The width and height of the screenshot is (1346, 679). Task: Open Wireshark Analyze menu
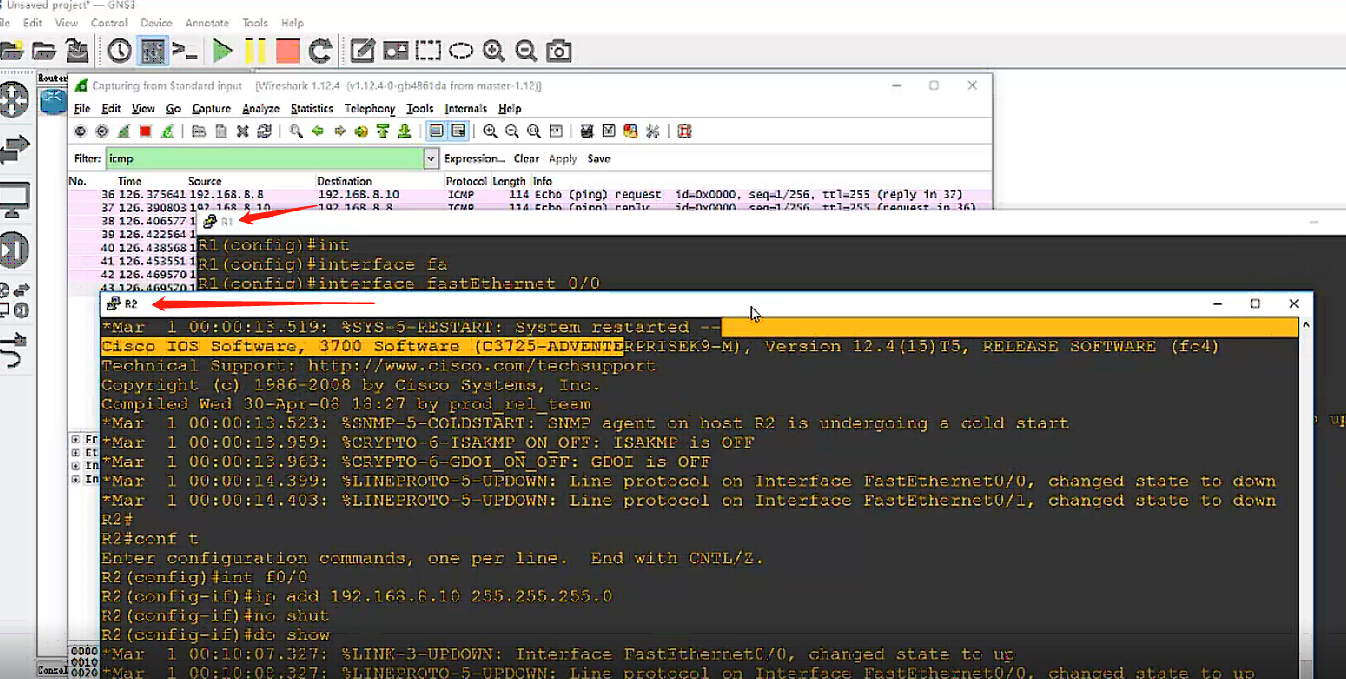pyautogui.click(x=260, y=108)
